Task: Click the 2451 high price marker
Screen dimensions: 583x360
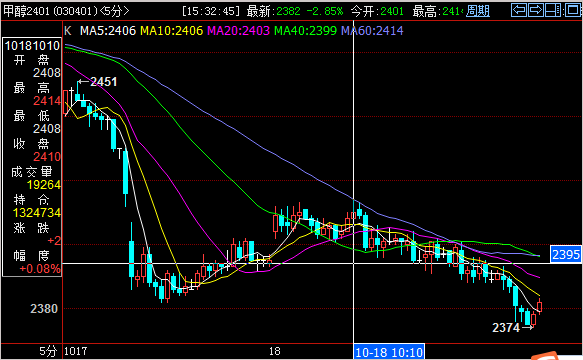Action: pos(103,82)
